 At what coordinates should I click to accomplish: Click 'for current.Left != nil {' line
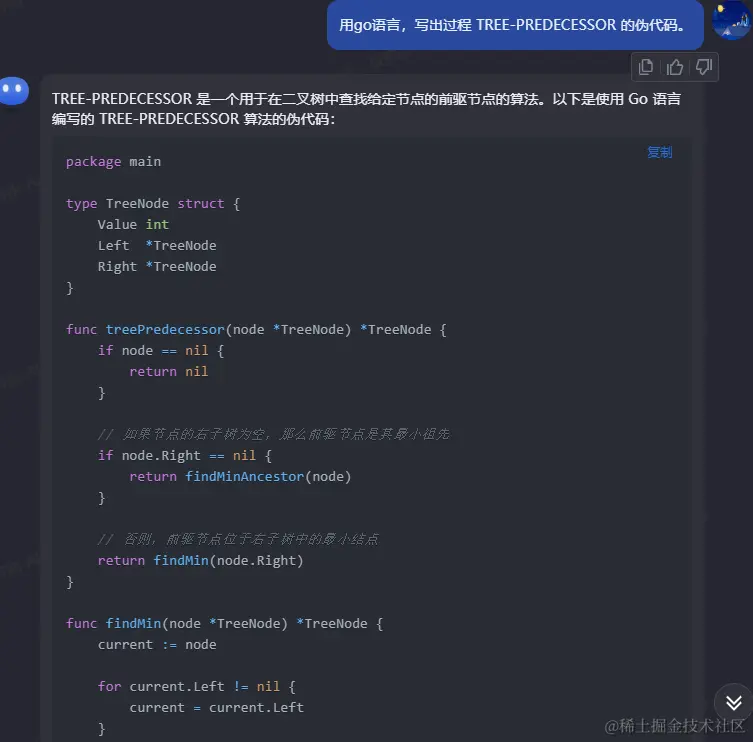point(197,686)
